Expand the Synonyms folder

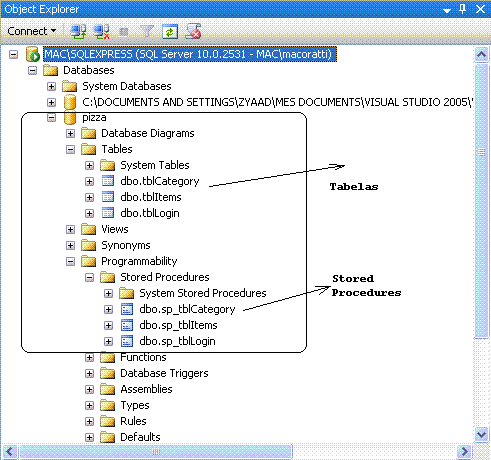(70, 246)
